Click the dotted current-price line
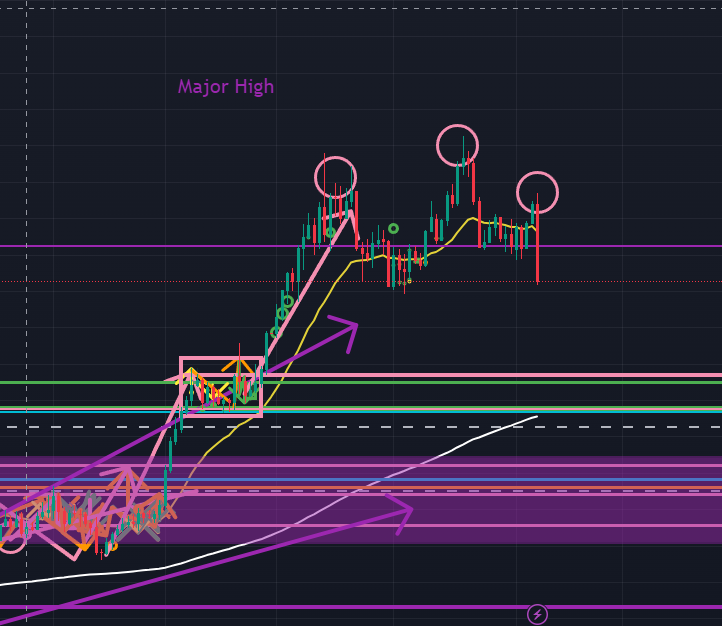 640,282
